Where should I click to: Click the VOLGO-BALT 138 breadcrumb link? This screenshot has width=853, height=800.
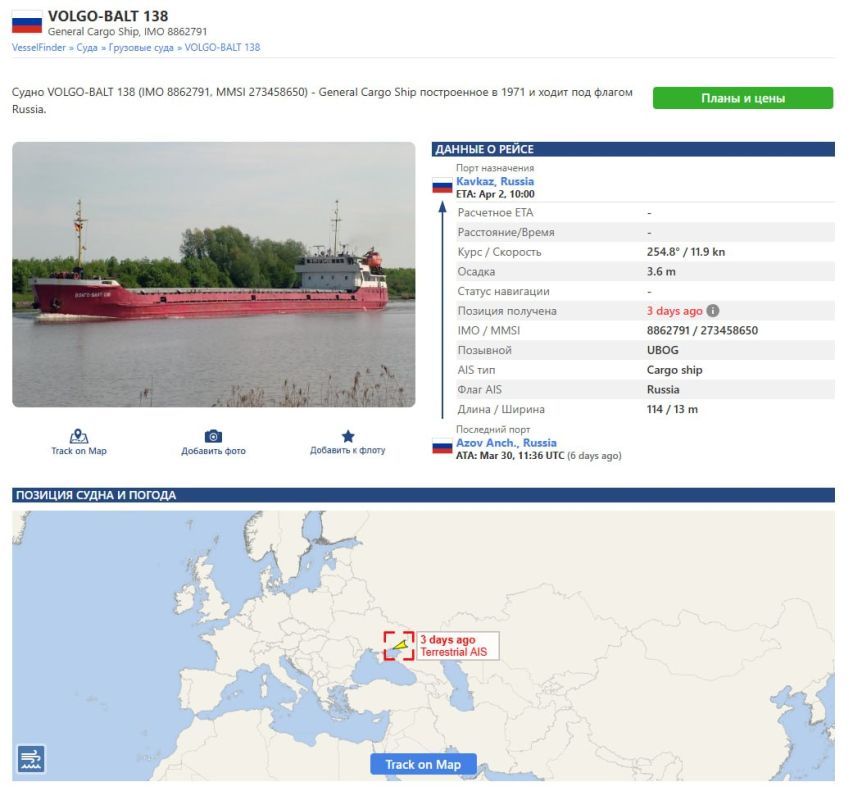(222, 47)
